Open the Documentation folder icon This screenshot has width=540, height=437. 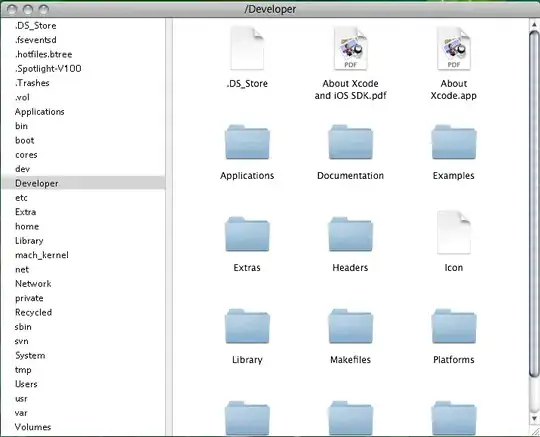tap(350, 142)
